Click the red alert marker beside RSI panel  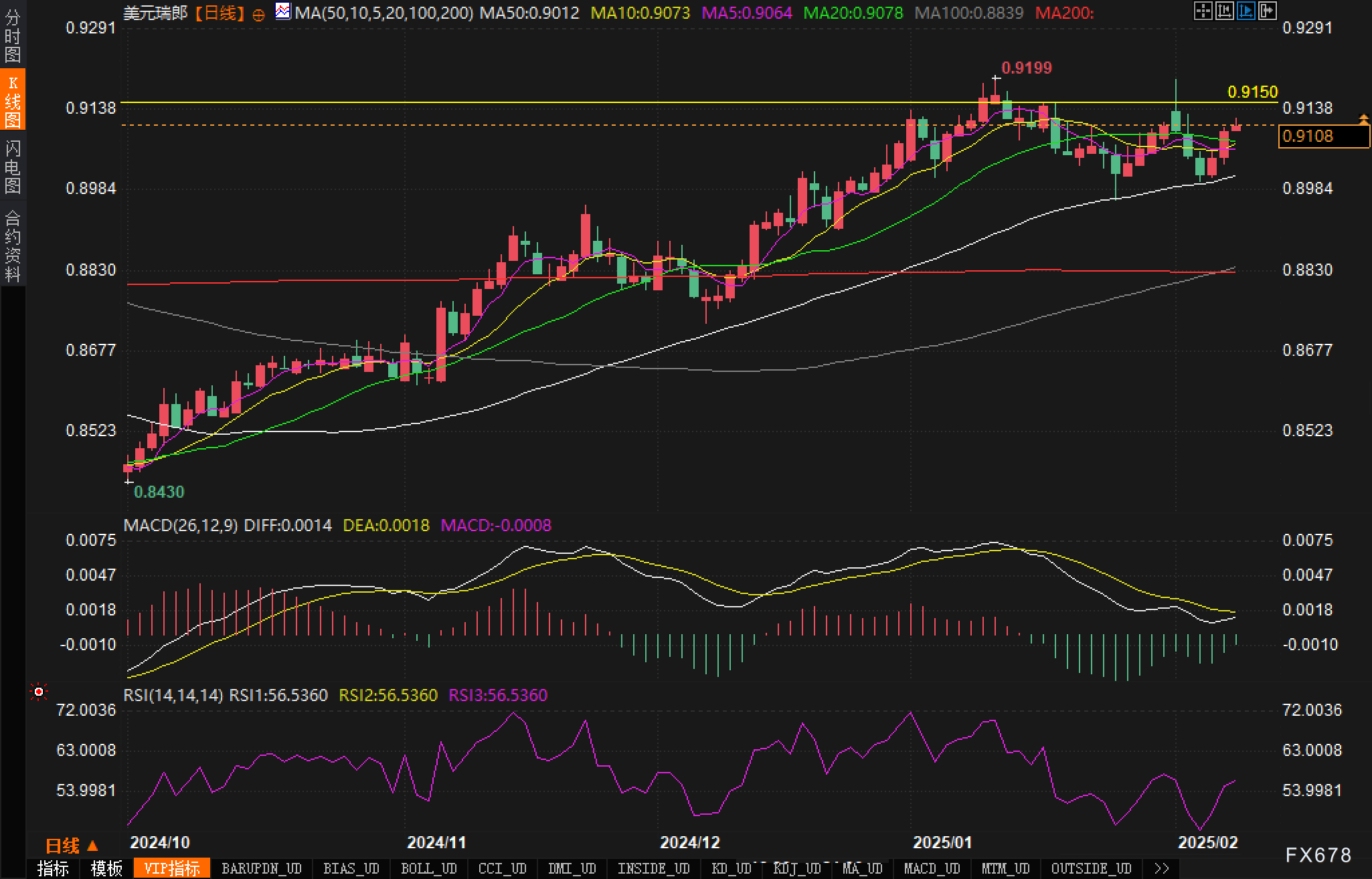click(x=39, y=692)
